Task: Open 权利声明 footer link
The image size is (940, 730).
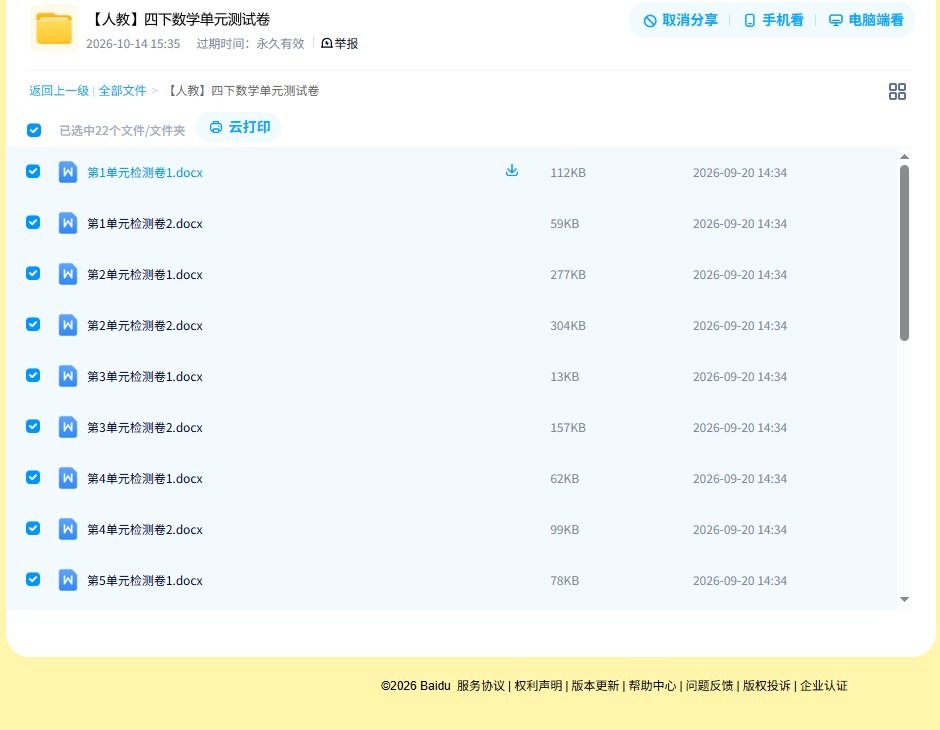Action: 538,686
